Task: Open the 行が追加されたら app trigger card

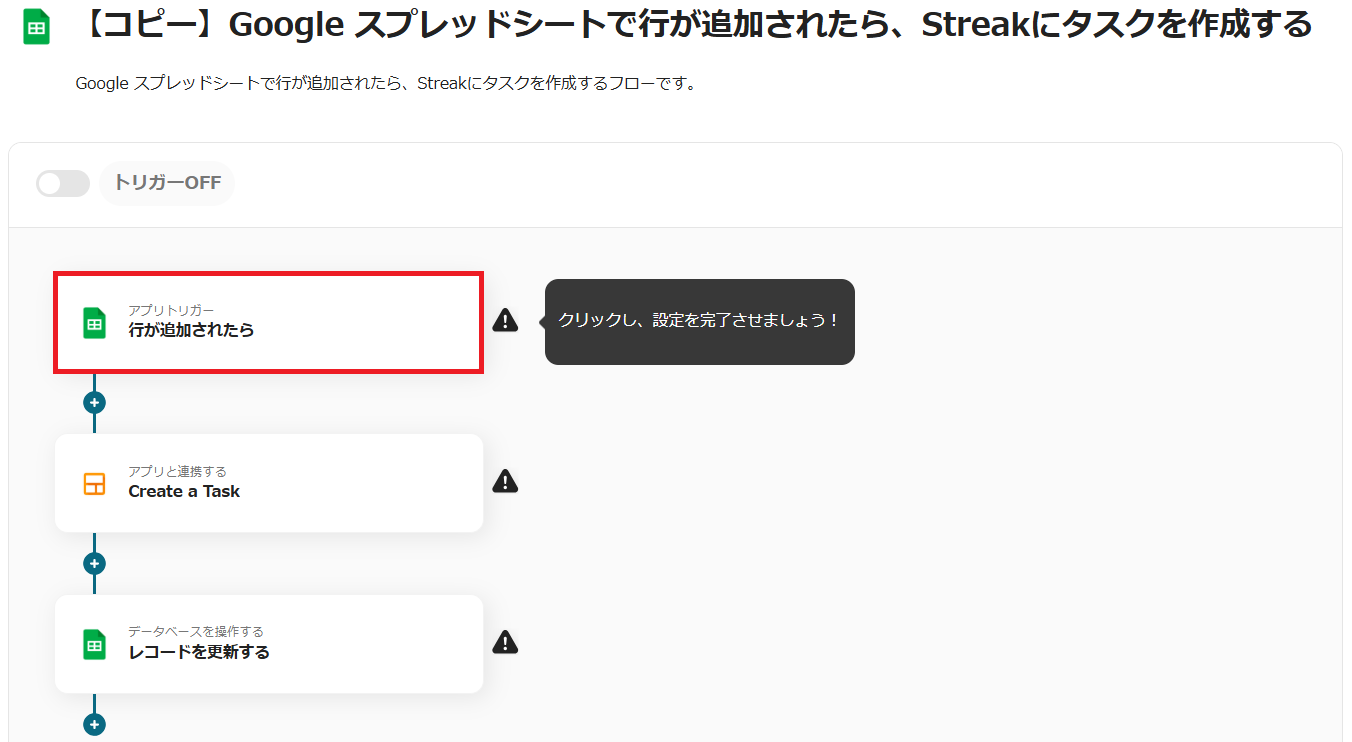Action: tap(269, 322)
